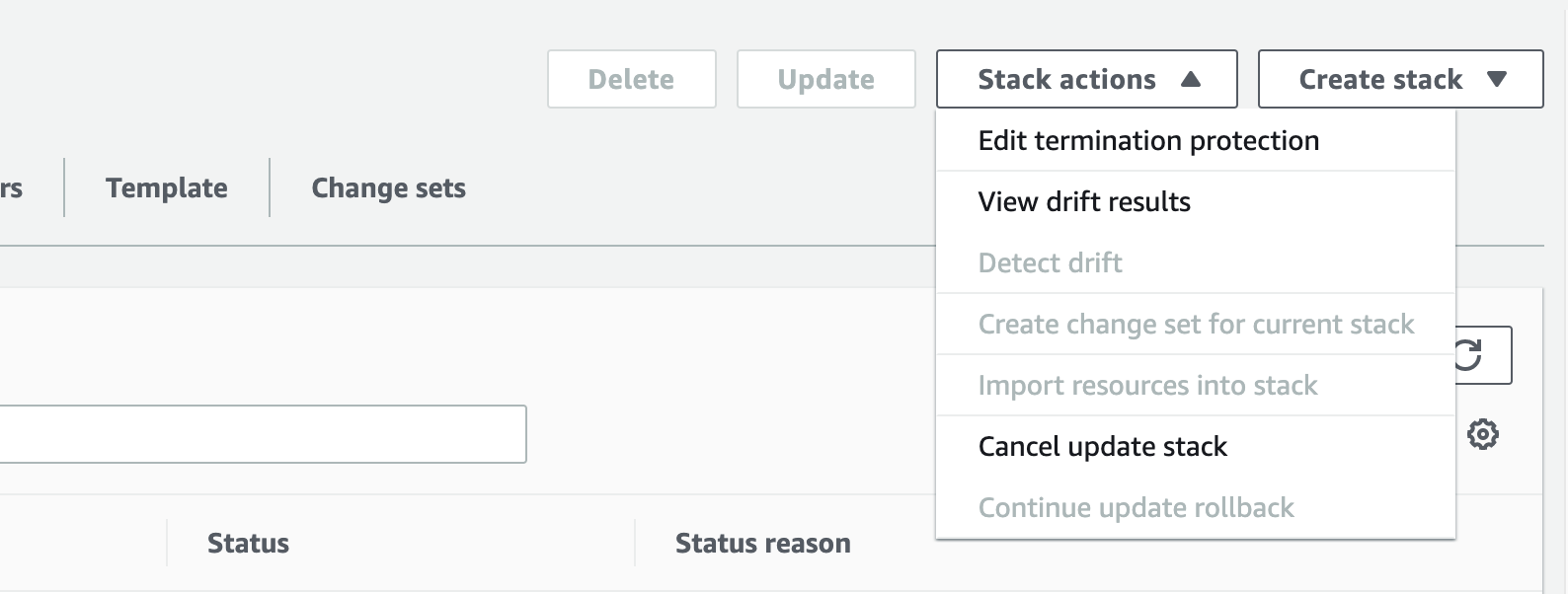The height and width of the screenshot is (594, 1568).
Task: Open the Change sets tab
Action: pyautogui.click(x=388, y=187)
